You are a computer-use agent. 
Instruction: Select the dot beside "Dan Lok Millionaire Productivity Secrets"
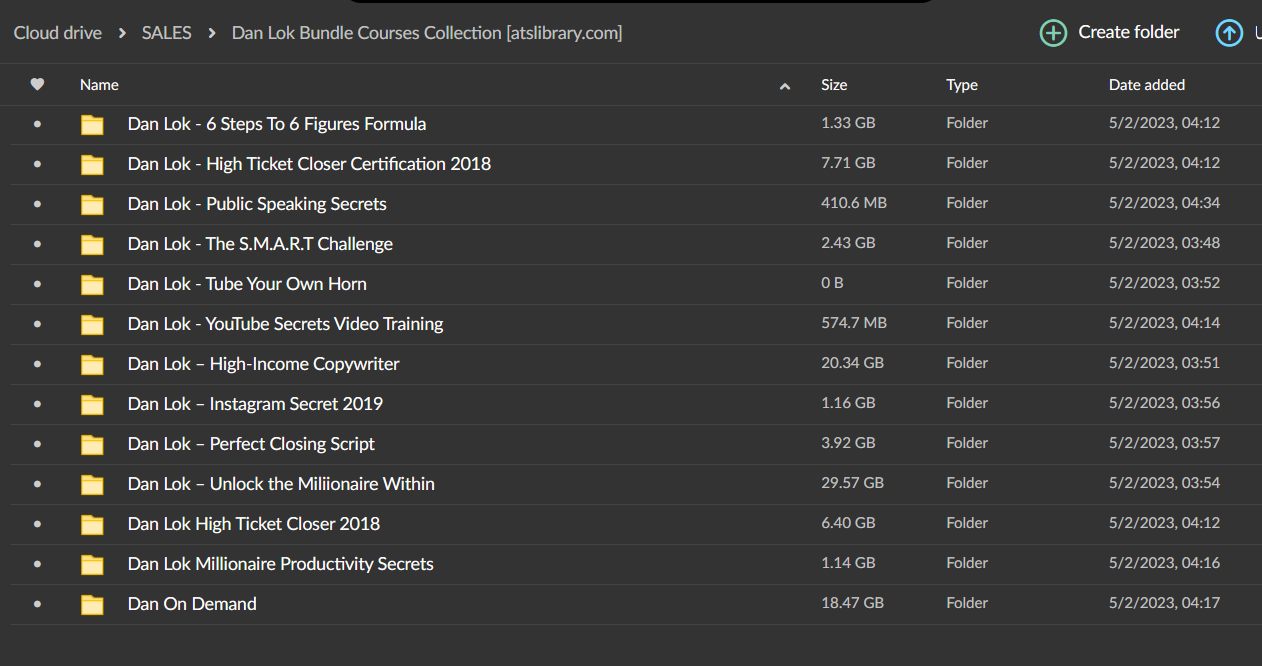(37, 564)
